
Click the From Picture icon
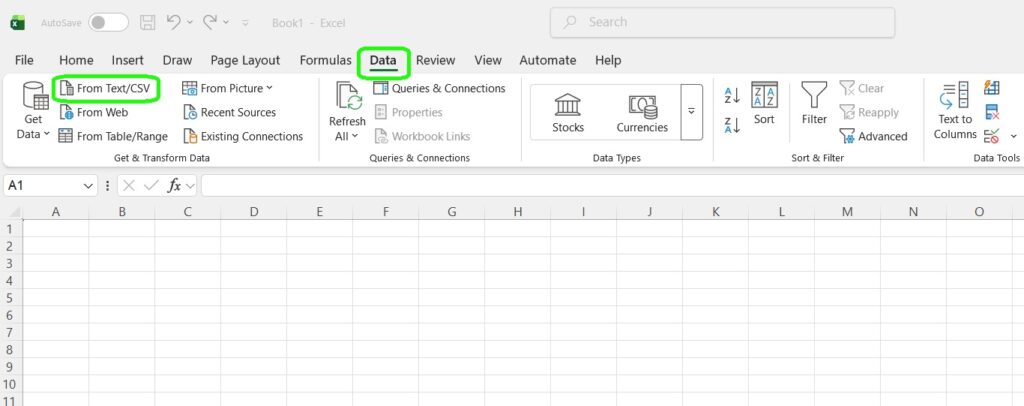[189, 88]
